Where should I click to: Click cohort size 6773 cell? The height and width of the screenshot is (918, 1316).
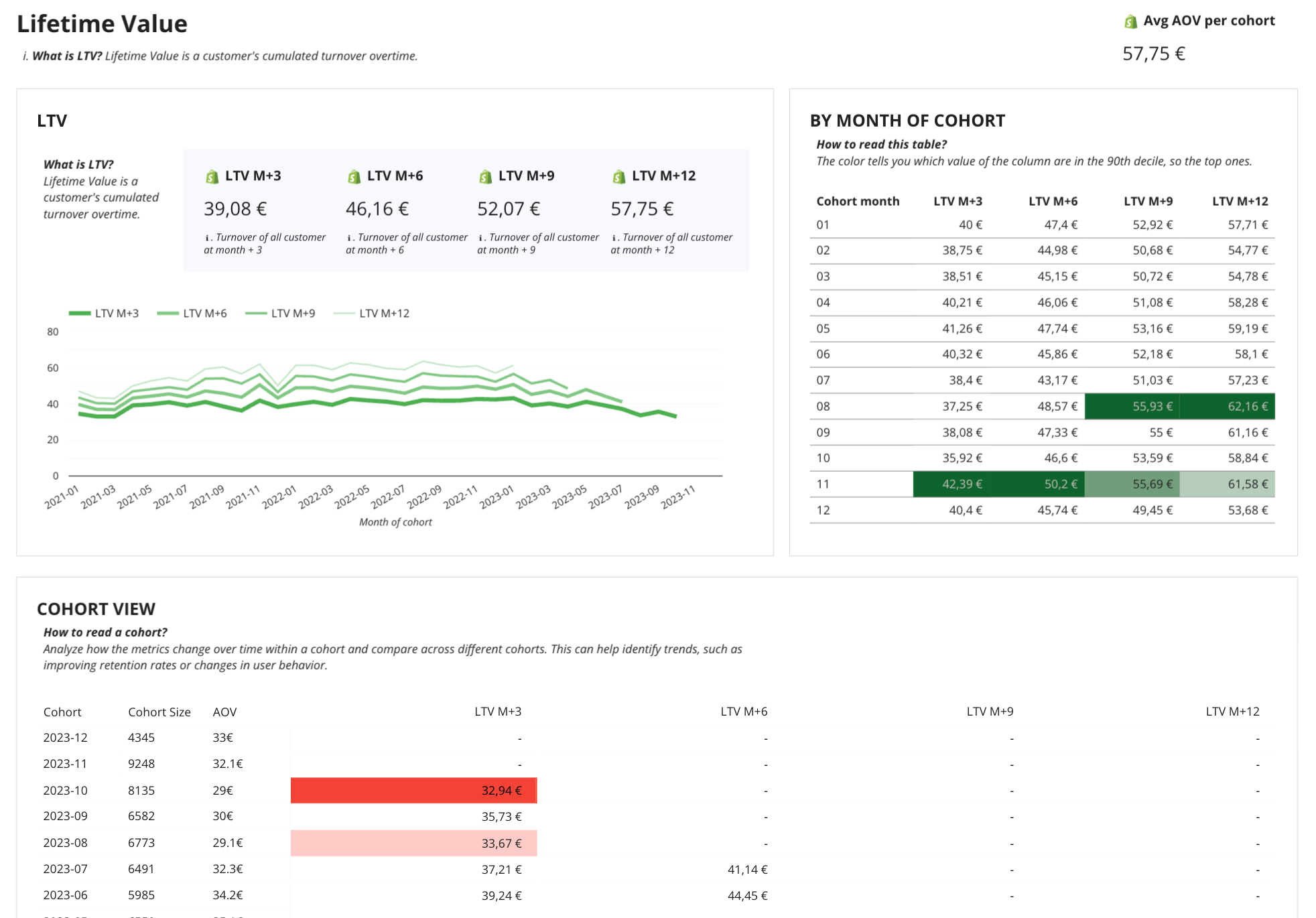tap(141, 843)
